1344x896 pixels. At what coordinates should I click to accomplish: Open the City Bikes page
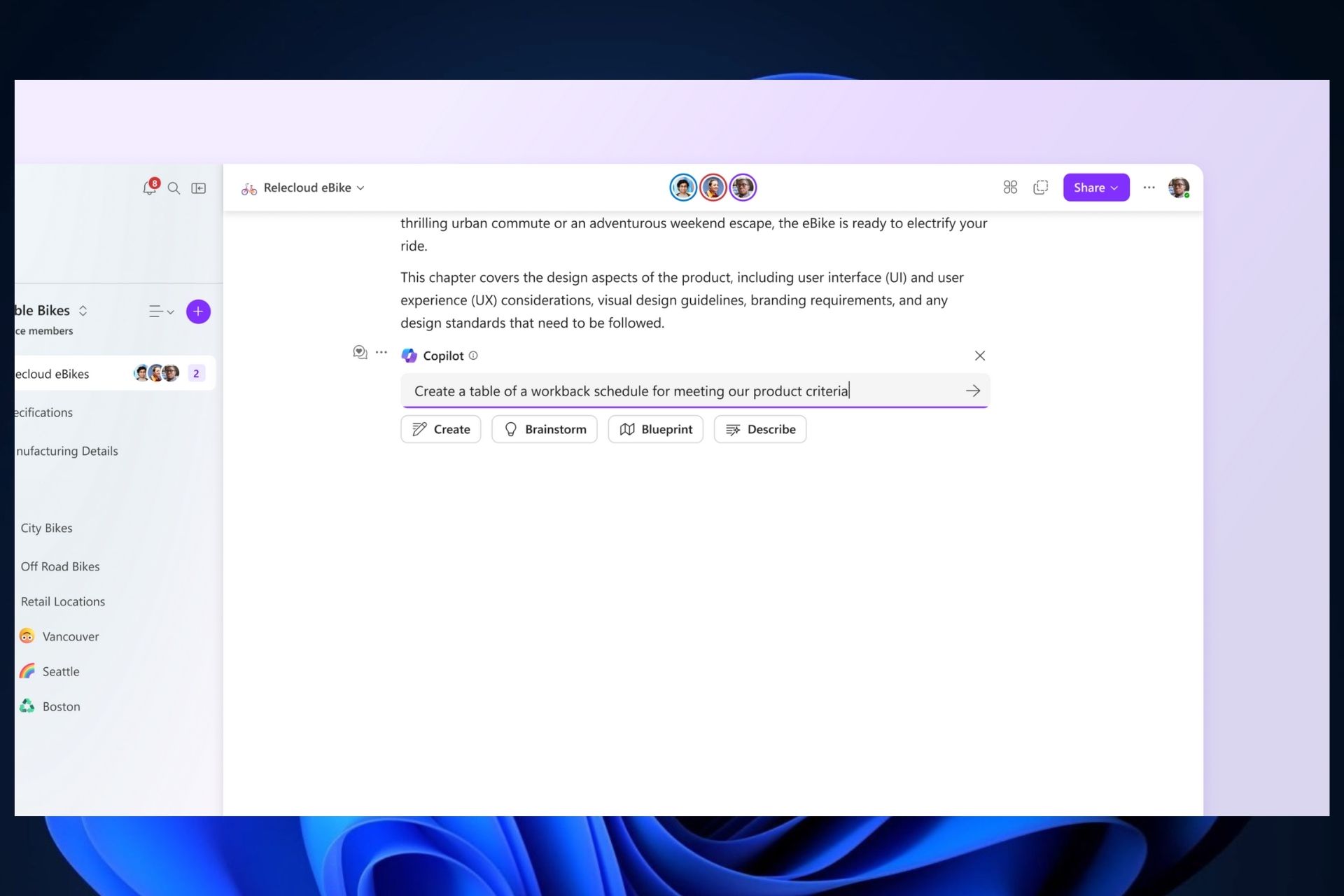(x=46, y=528)
